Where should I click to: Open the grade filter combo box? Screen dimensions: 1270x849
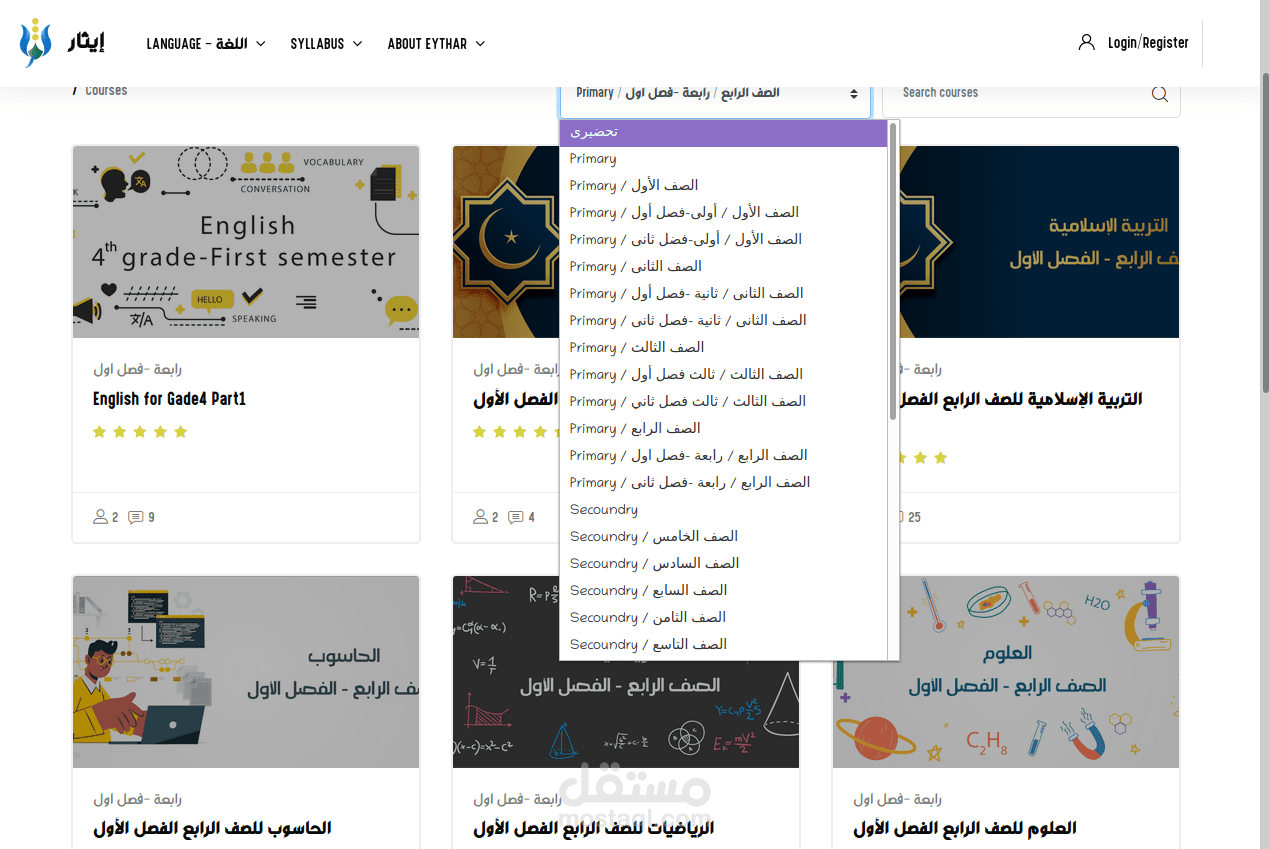pyautogui.click(x=714, y=92)
